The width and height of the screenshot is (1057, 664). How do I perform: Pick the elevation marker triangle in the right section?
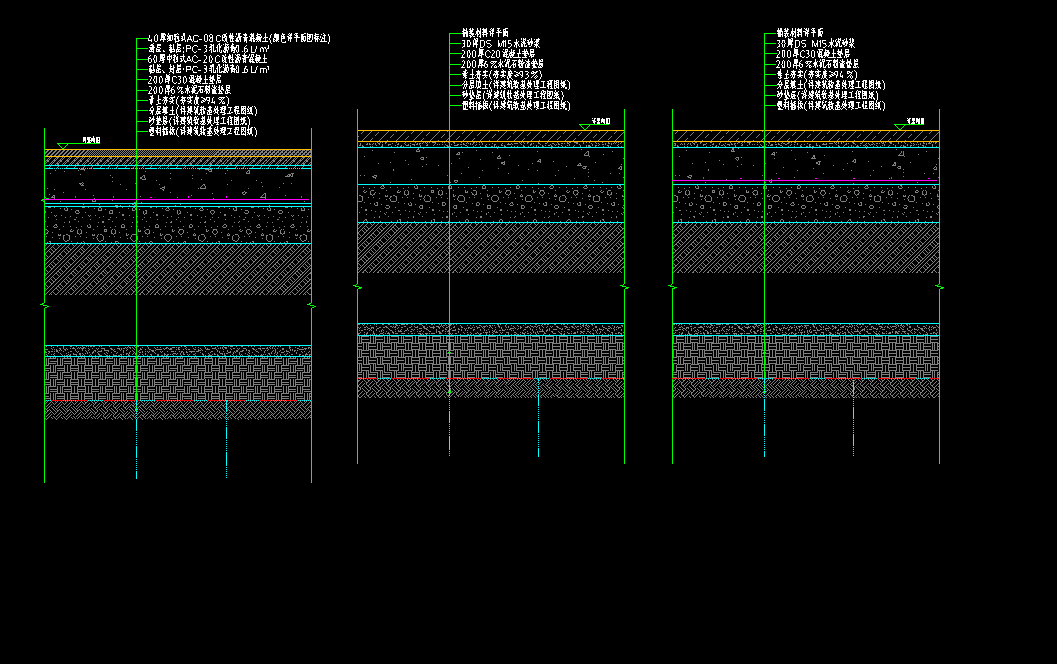point(901,127)
